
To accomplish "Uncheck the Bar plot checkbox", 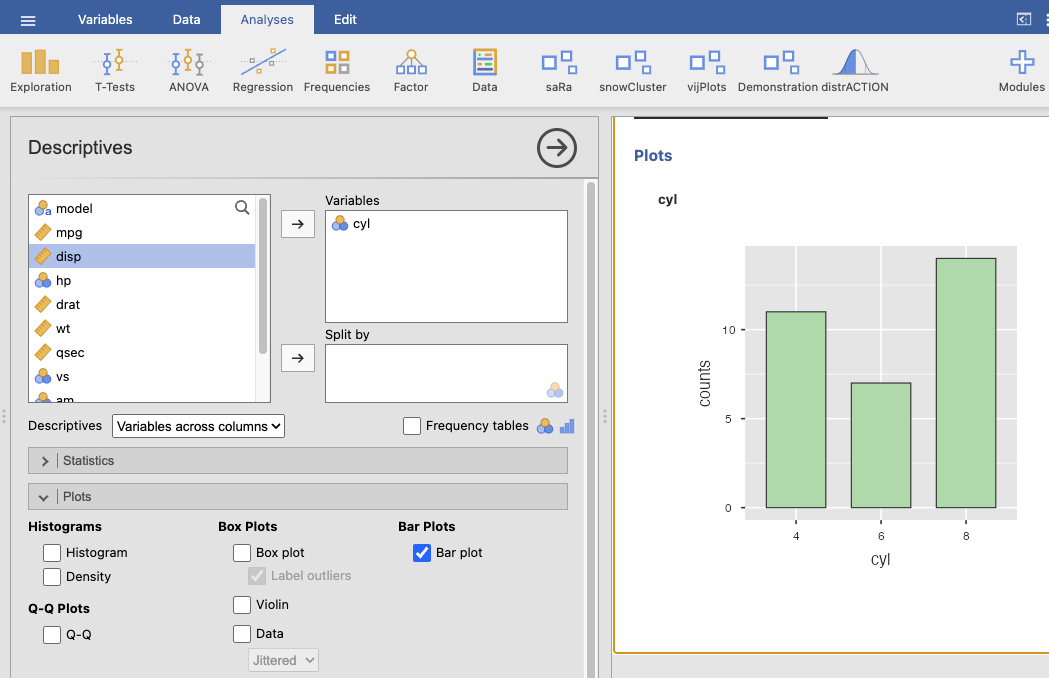I will point(422,552).
